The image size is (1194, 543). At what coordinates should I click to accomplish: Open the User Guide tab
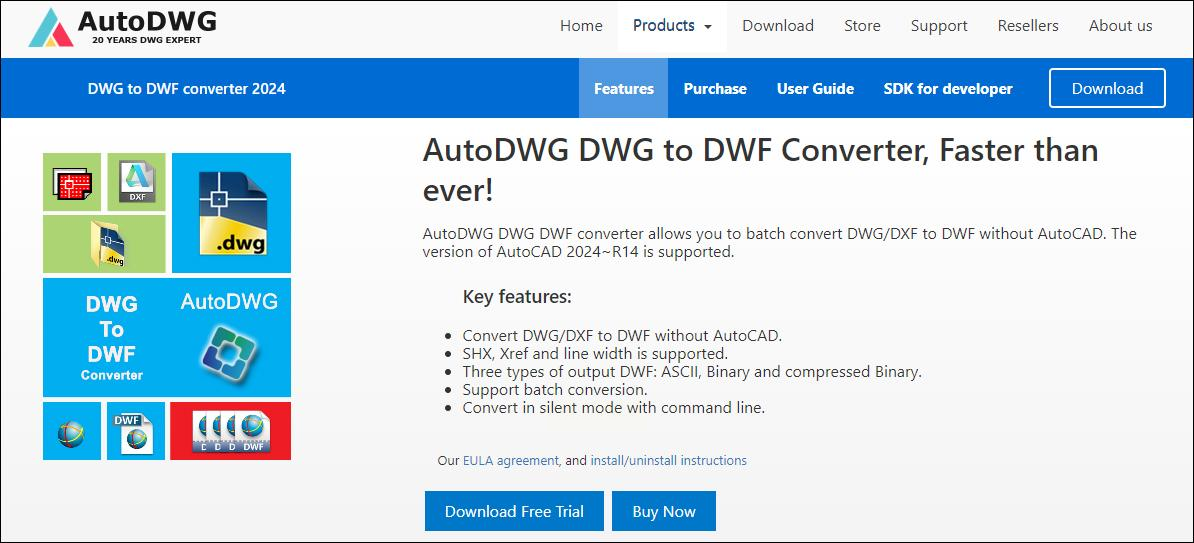[815, 88]
